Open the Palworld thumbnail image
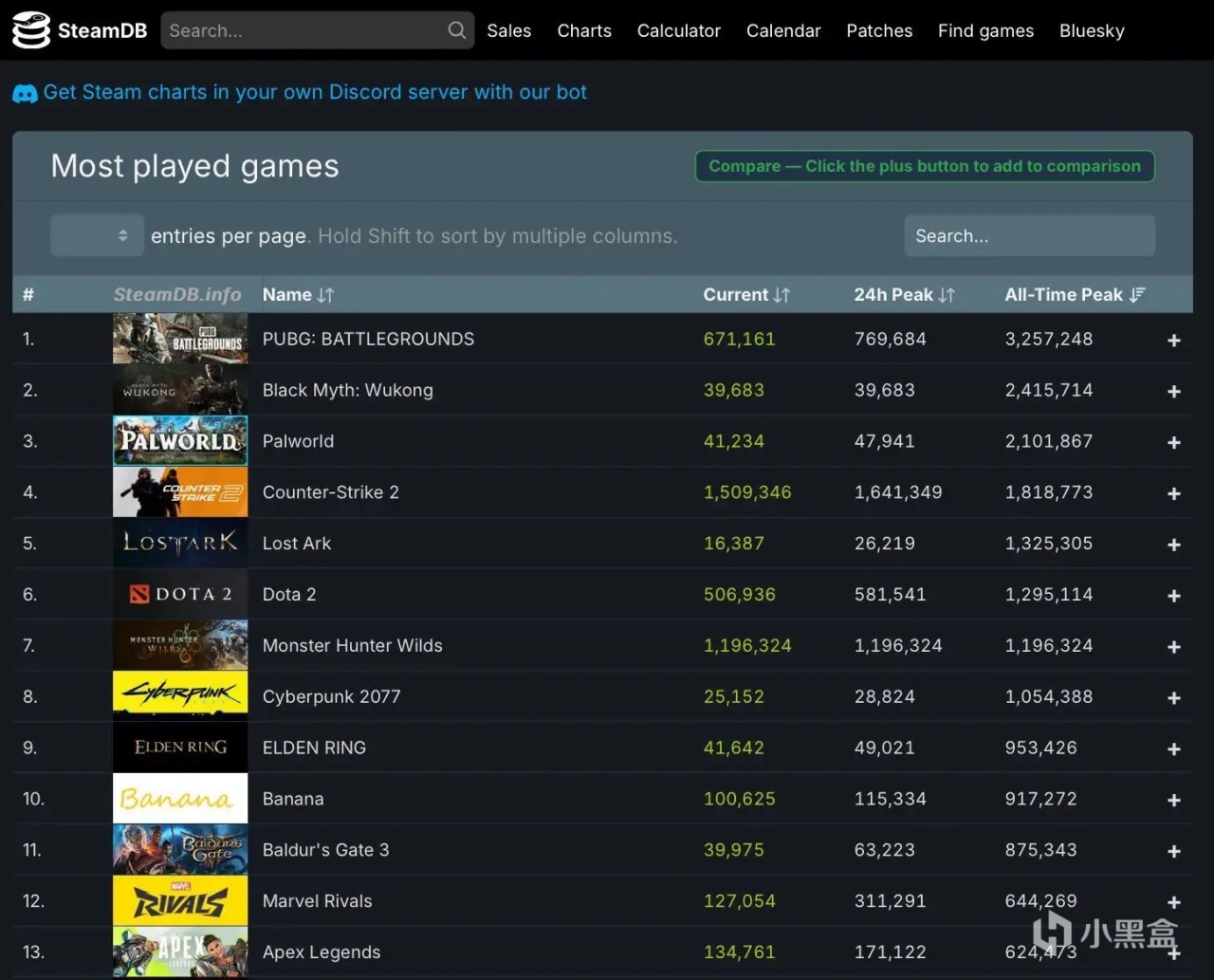The height and width of the screenshot is (980, 1214). (x=180, y=441)
